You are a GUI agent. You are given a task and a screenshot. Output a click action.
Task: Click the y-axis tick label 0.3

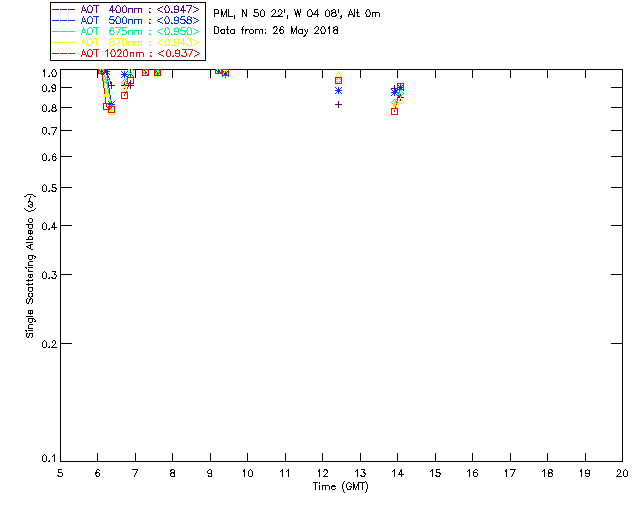point(49,275)
